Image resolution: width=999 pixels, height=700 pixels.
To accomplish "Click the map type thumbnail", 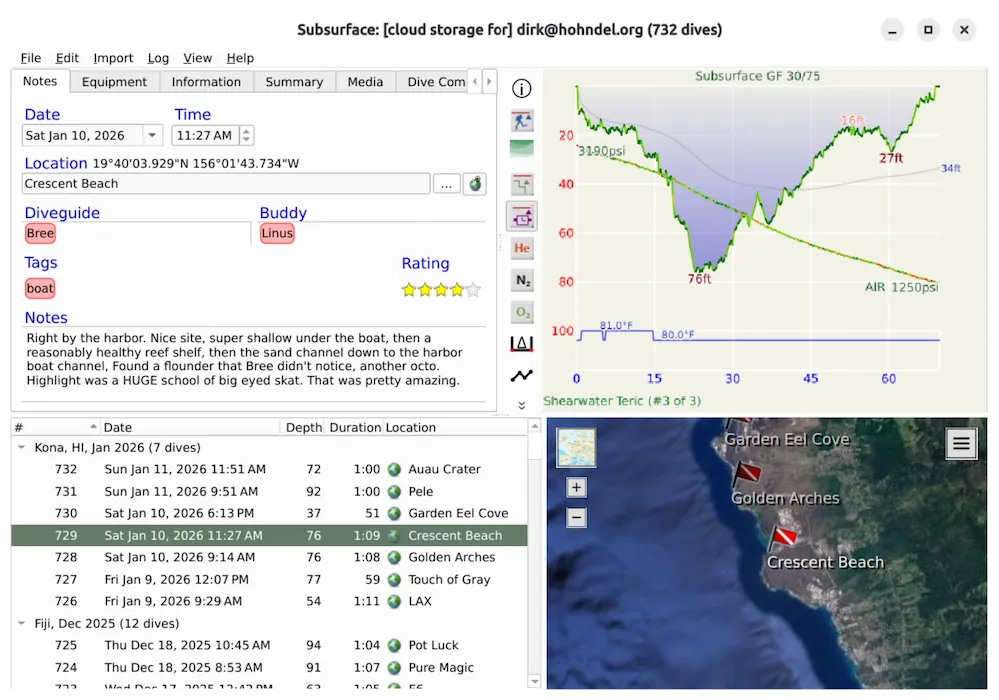I will coord(576,448).
